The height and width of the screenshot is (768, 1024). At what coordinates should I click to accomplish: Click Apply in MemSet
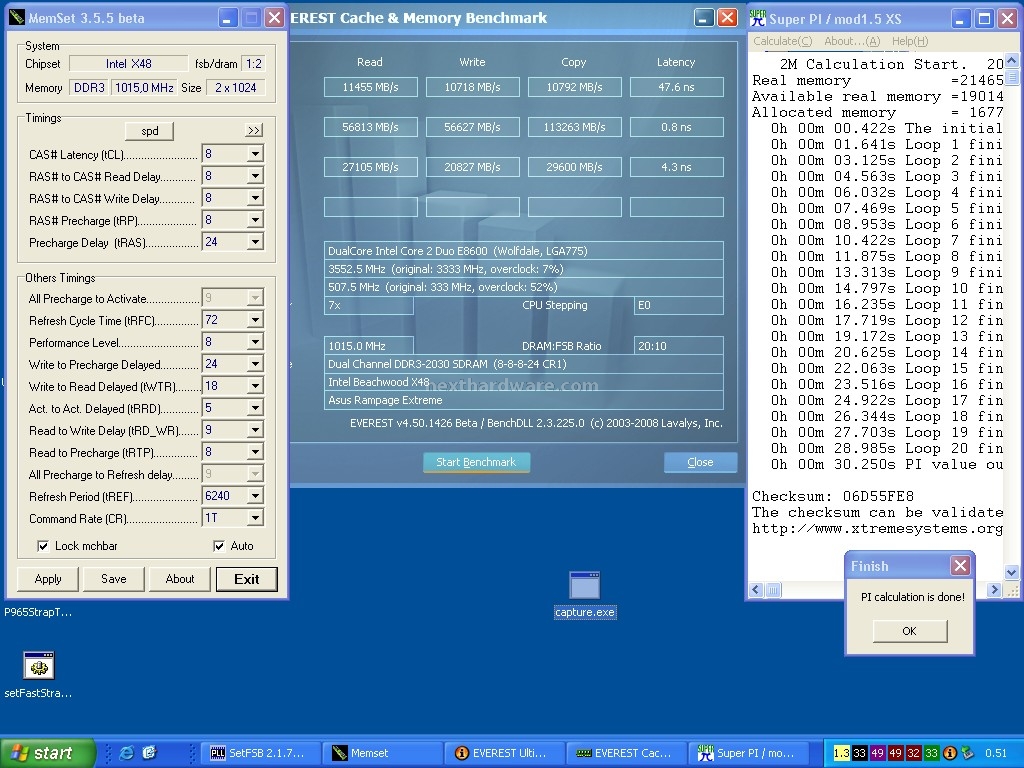click(48, 579)
